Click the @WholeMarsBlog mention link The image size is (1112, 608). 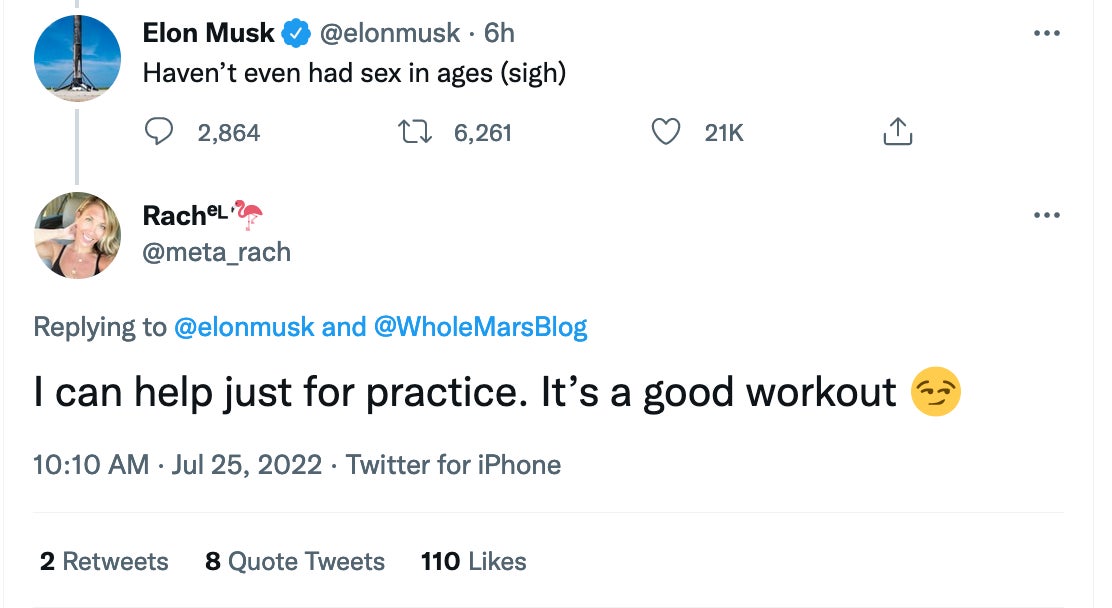[x=483, y=326]
